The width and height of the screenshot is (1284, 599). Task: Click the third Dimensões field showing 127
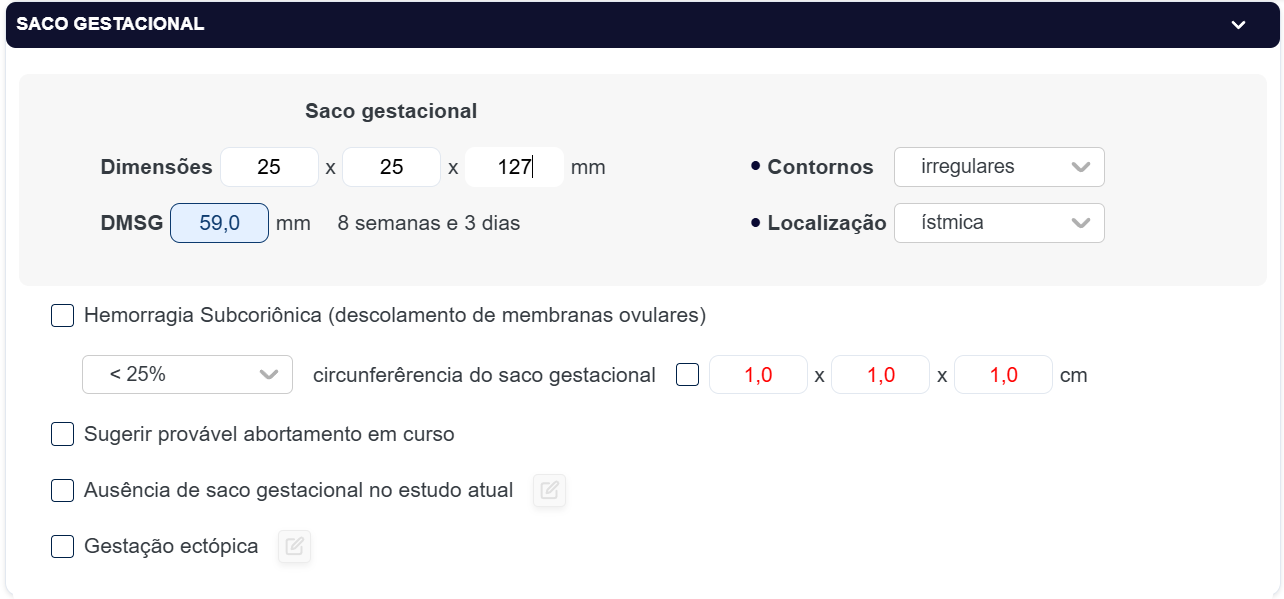(514, 167)
